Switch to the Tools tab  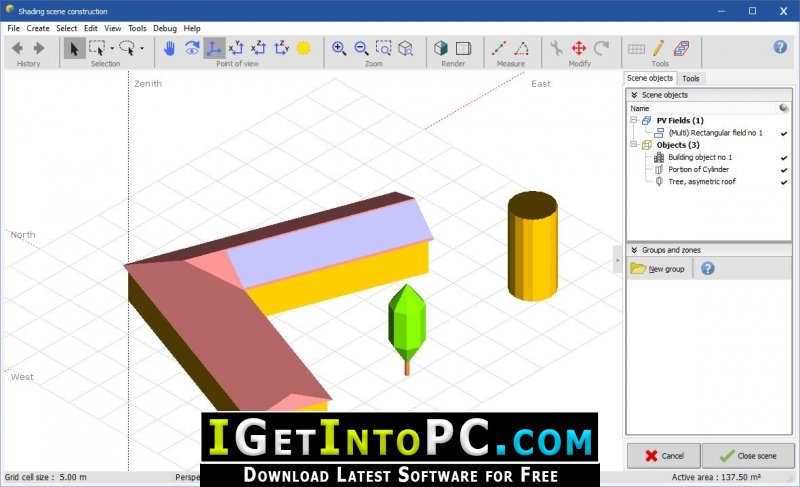coord(691,79)
